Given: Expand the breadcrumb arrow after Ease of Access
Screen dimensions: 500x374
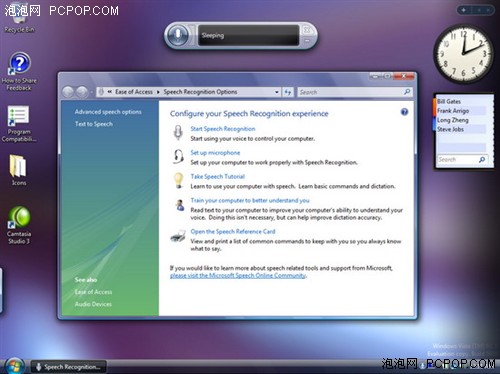Looking at the screenshot, I should pyautogui.click(x=158, y=92).
